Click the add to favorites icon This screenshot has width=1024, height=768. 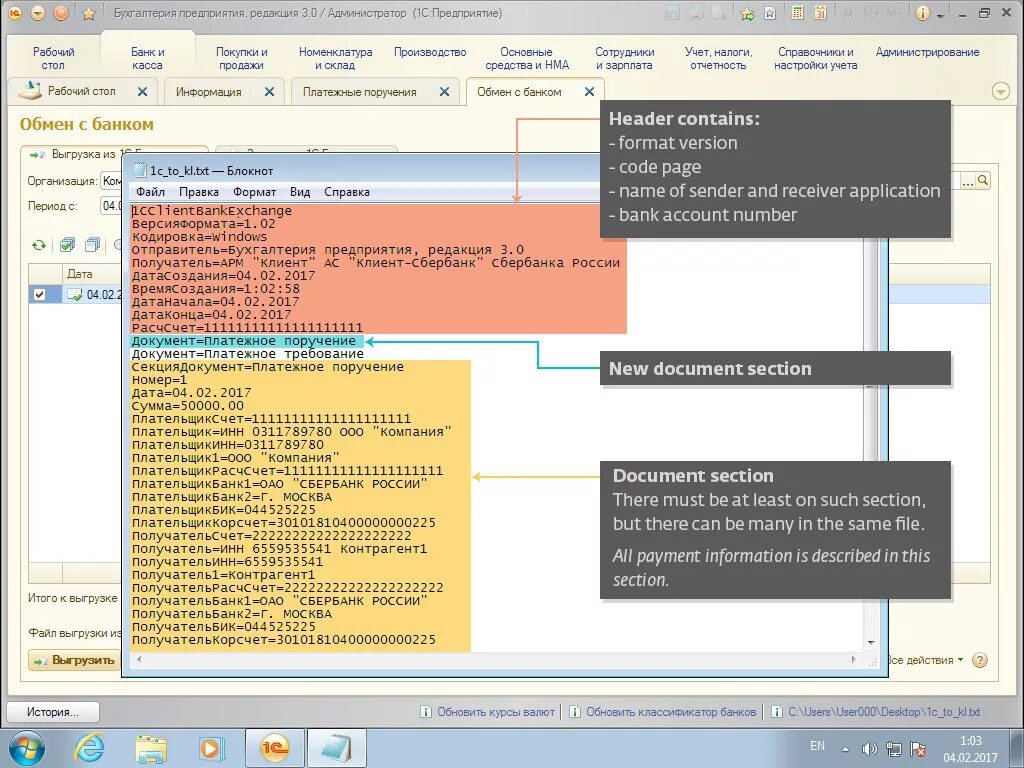(747, 14)
